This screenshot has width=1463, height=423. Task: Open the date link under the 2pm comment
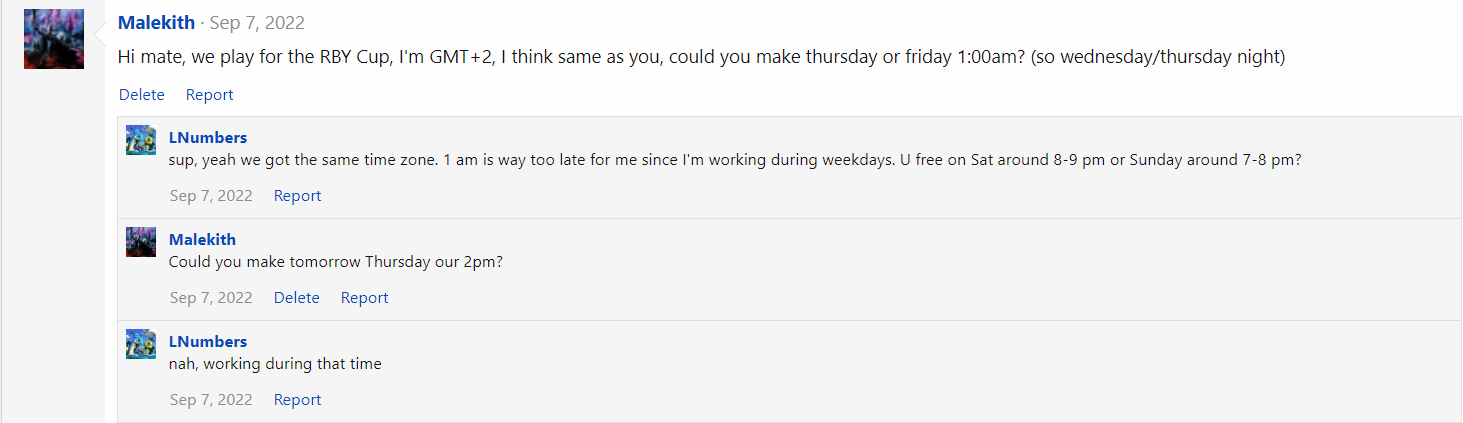211,297
